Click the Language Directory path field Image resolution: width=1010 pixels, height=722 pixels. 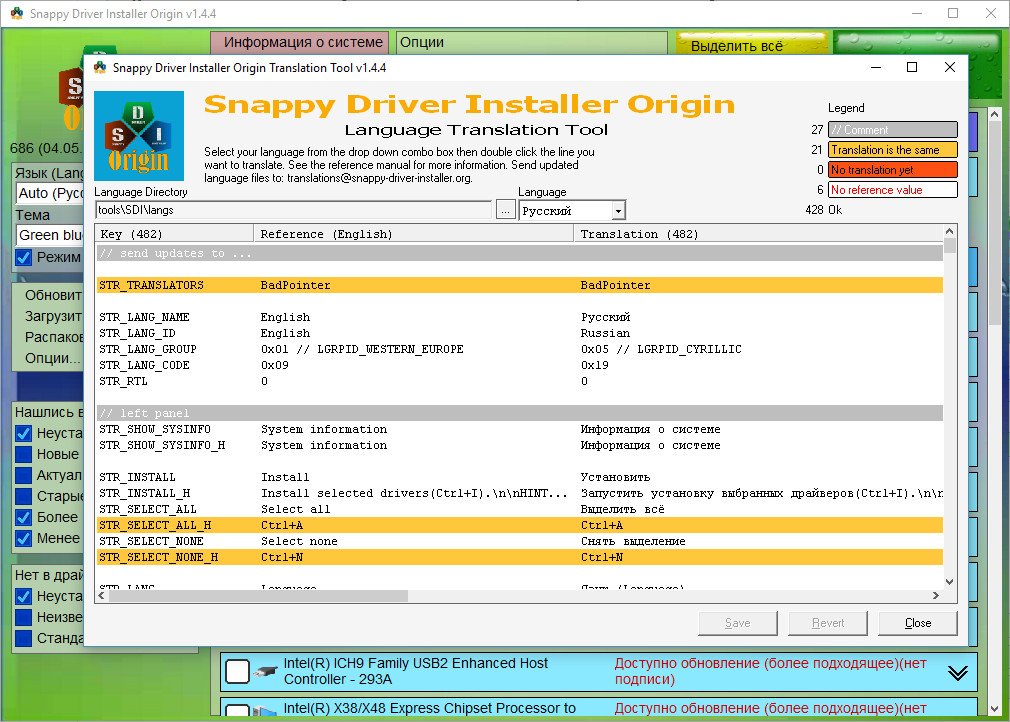(294, 210)
